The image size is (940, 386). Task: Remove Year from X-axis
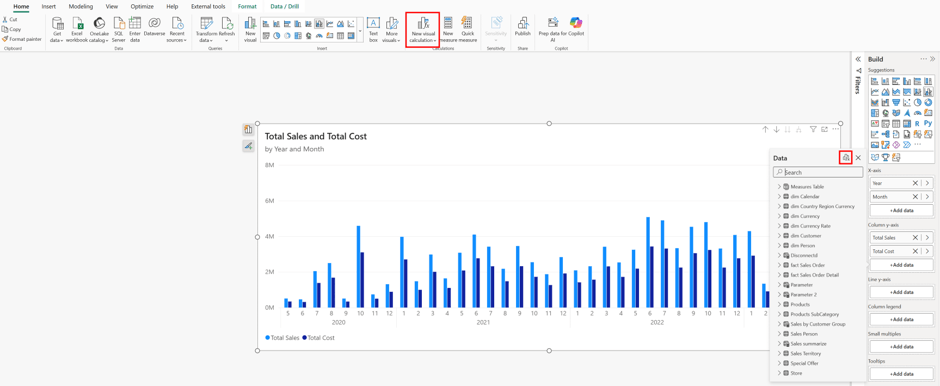(x=915, y=183)
